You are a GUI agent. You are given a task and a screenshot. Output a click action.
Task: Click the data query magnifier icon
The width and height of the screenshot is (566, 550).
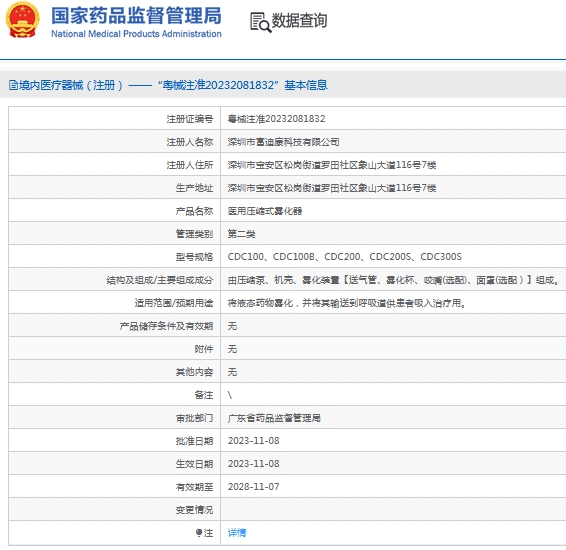point(261,22)
